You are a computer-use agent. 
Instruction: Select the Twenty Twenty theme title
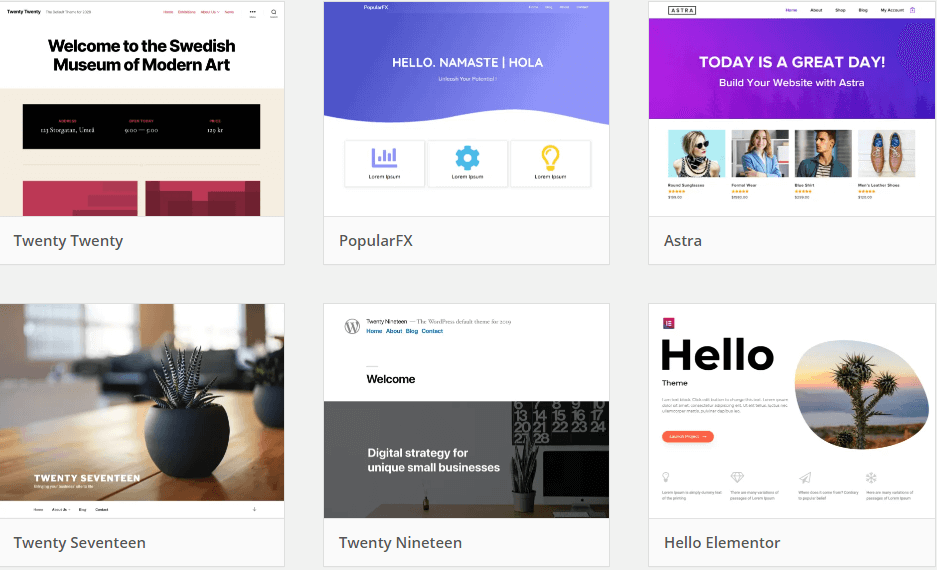coord(68,241)
